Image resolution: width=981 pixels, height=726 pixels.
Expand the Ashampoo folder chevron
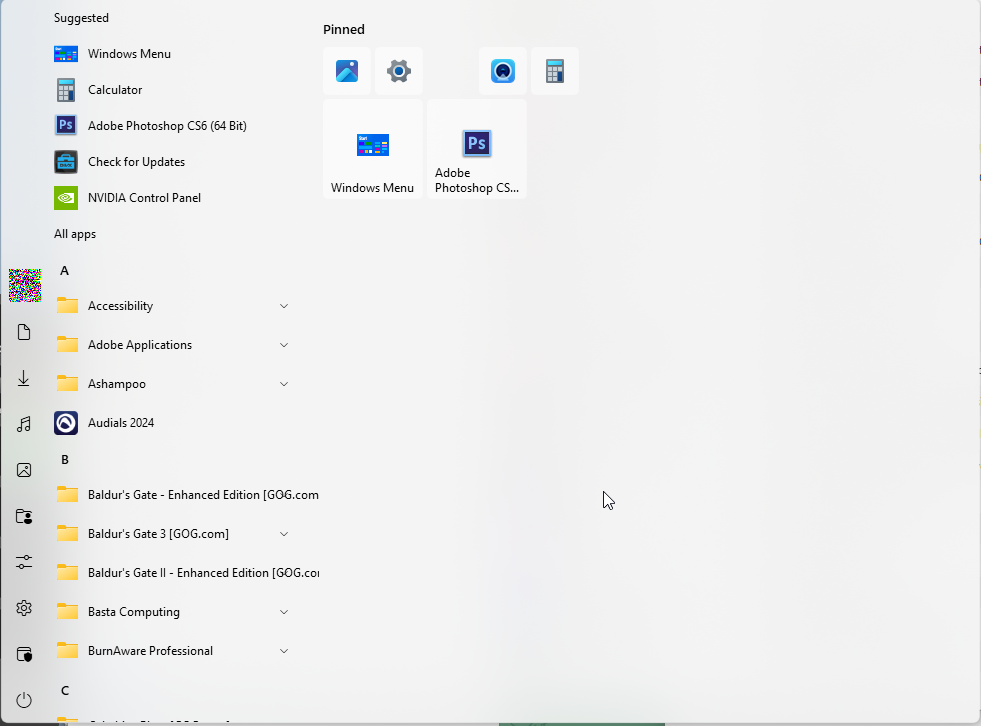[x=284, y=384]
